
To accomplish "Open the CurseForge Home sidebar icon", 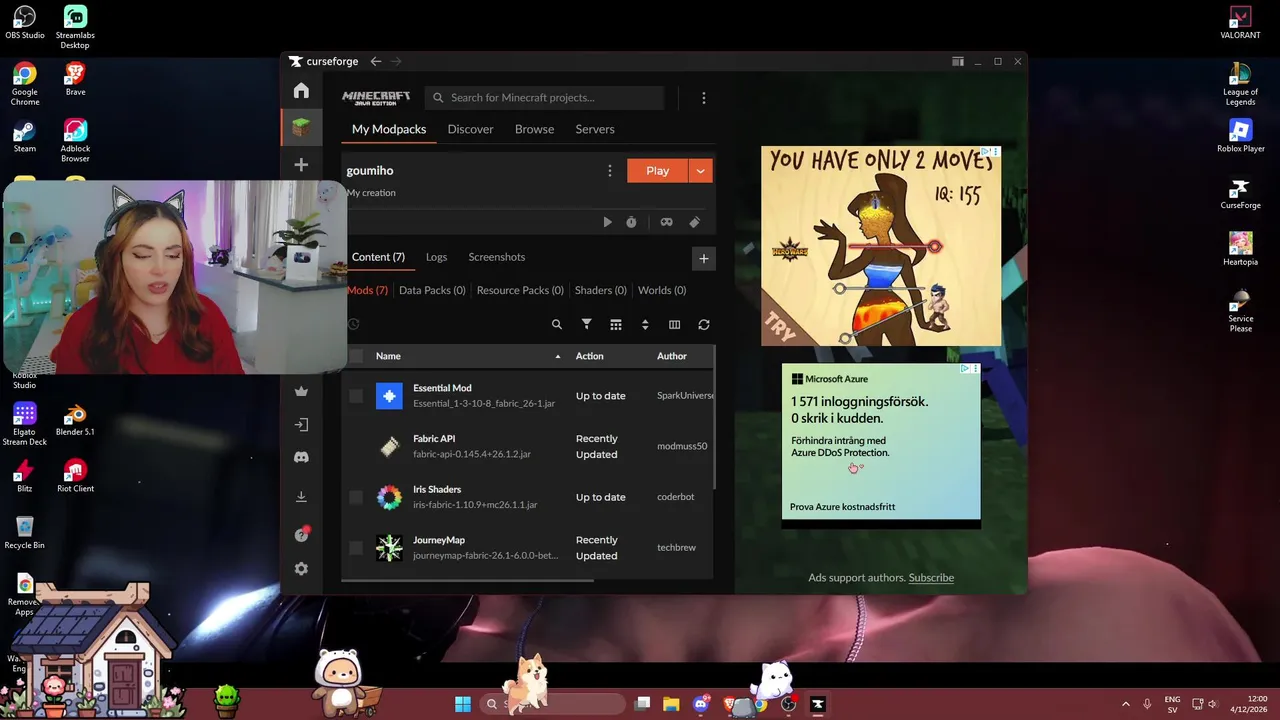I will (x=301, y=91).
